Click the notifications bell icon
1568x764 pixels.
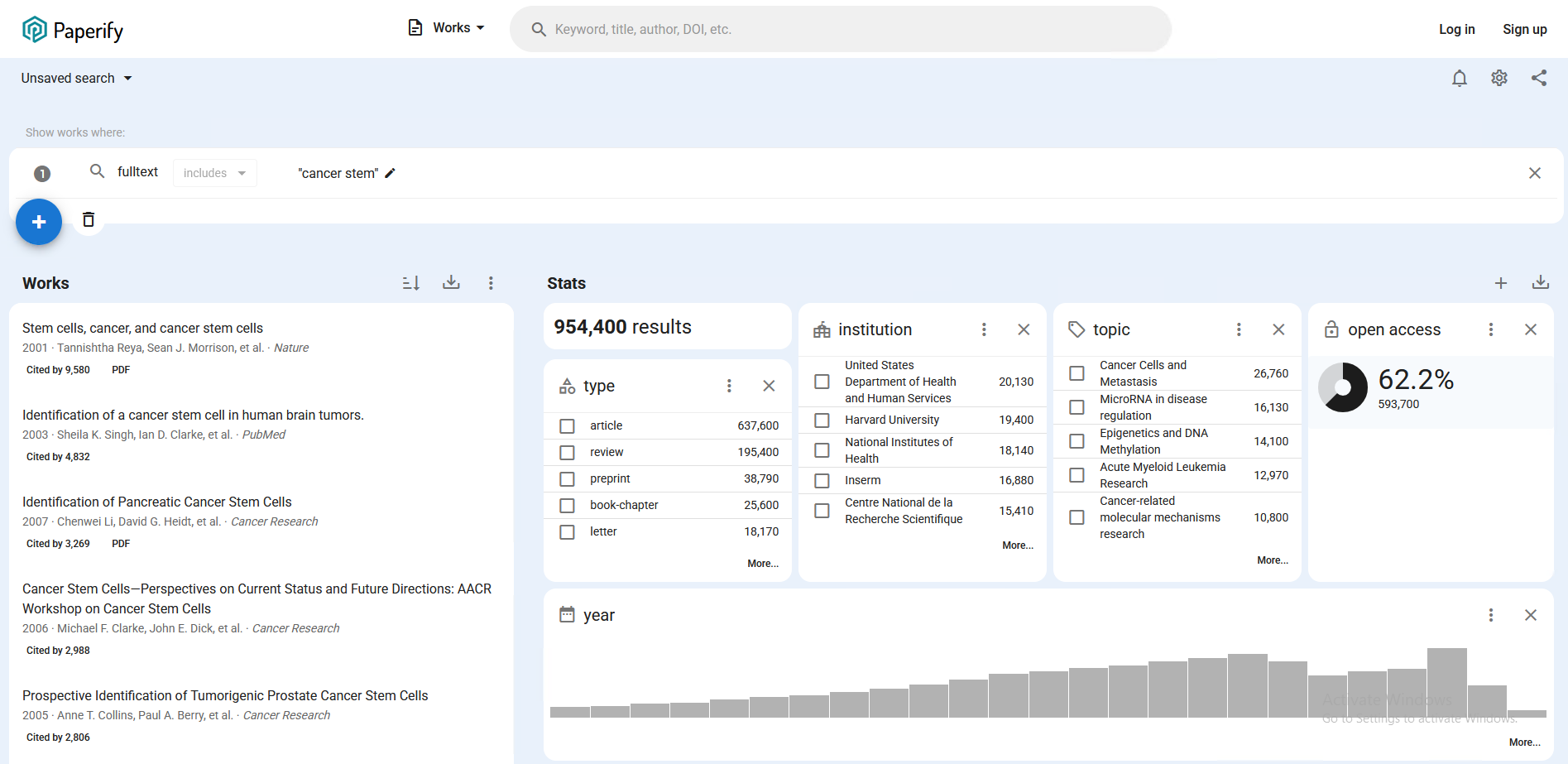[1459, 79]
